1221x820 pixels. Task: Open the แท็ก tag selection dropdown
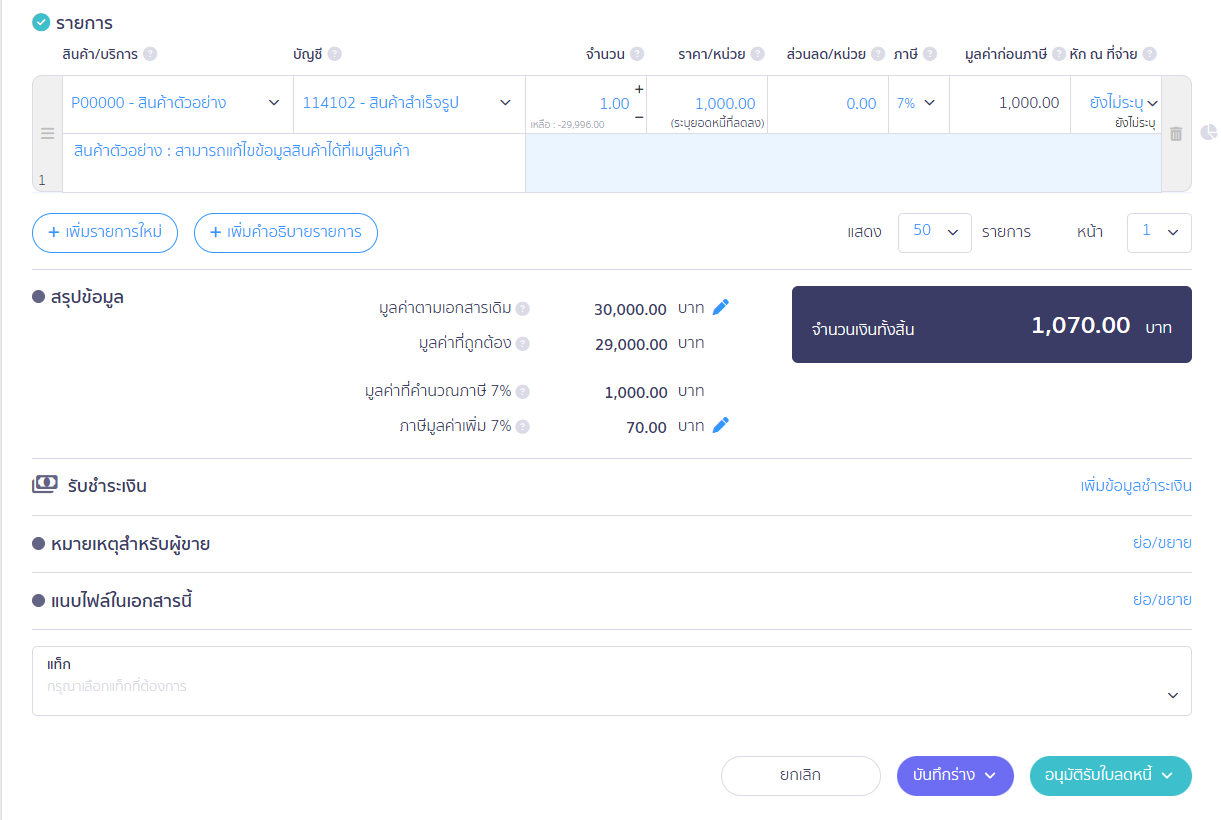point(1173,695)
